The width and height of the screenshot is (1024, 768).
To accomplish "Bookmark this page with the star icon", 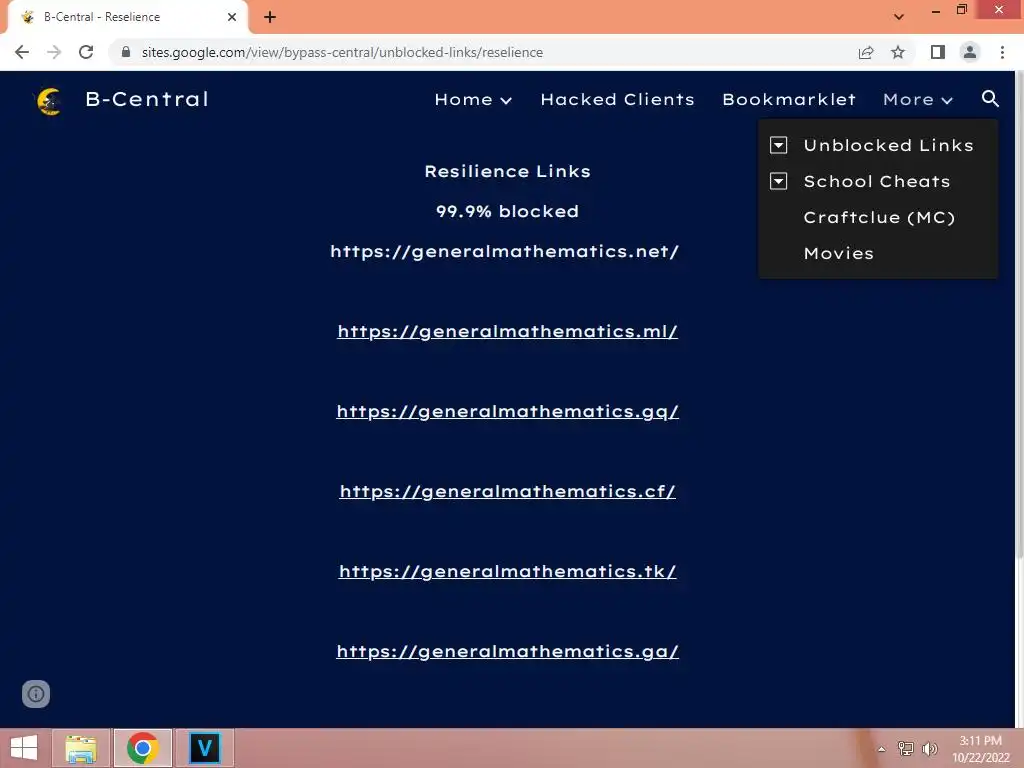I will 898,52.
